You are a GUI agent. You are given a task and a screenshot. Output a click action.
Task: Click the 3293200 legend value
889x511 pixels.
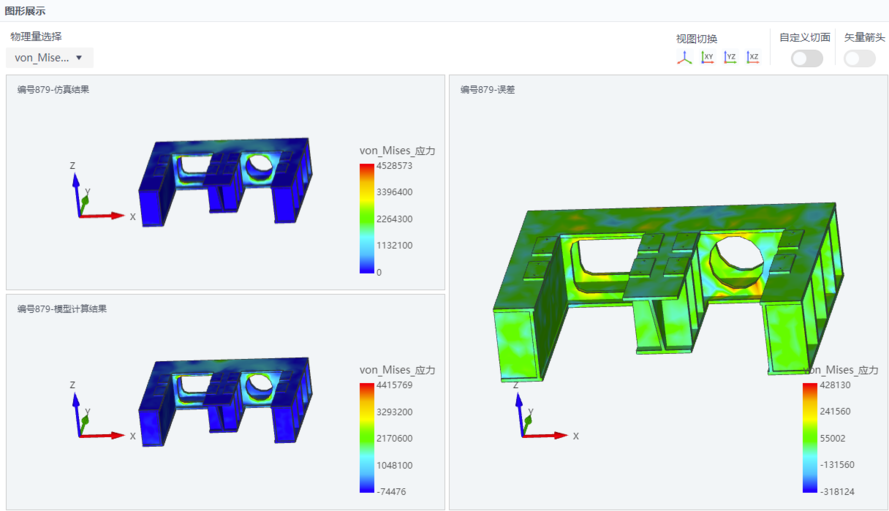pos(394,412)
